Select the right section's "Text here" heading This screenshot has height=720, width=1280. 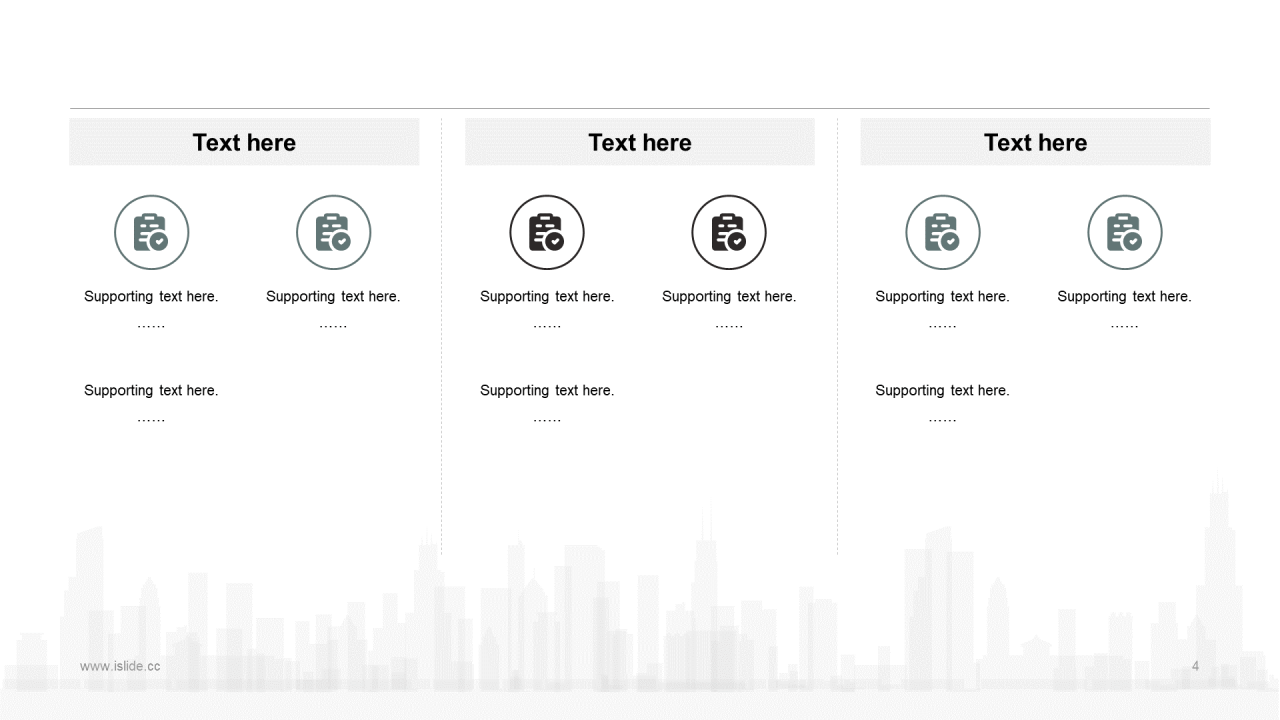(1035, 143)
